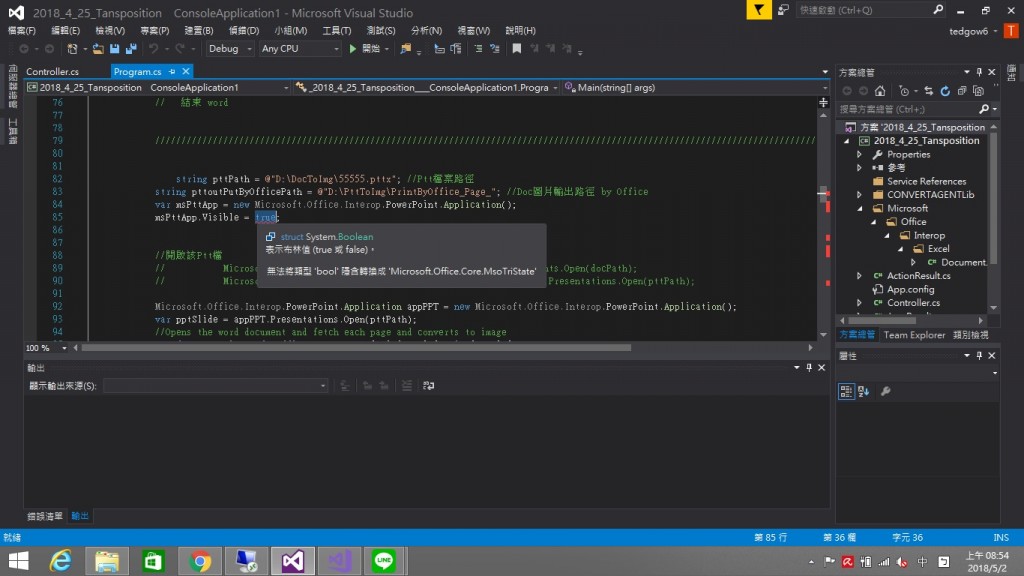
Task: Open the Property Pages wrench icon
Action: 886,391
